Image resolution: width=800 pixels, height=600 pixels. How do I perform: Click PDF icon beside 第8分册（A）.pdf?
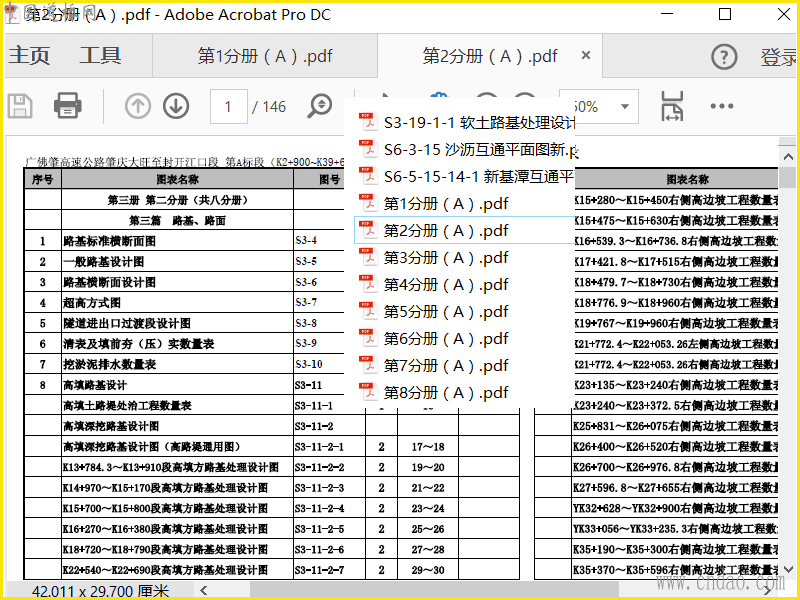pos(367,393)
